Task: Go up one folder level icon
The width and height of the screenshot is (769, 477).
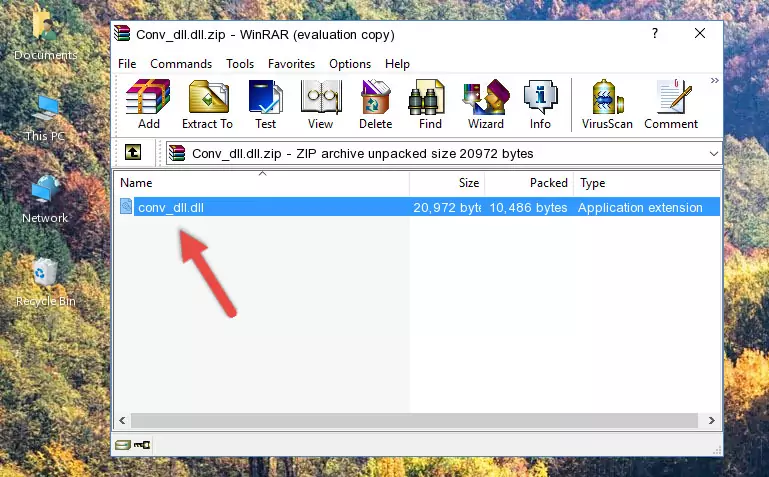Action: (133, 152)
